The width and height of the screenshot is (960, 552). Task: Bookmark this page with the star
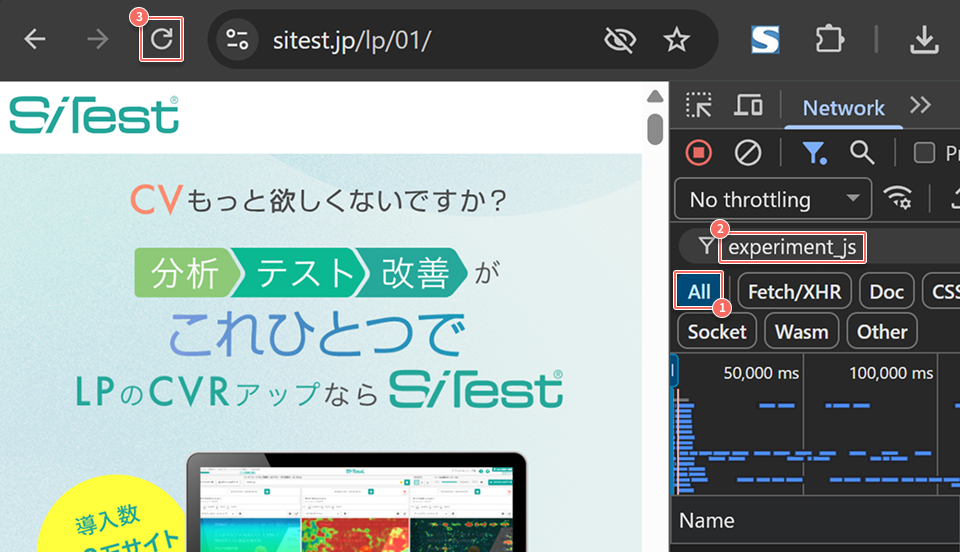coord(677,40)
